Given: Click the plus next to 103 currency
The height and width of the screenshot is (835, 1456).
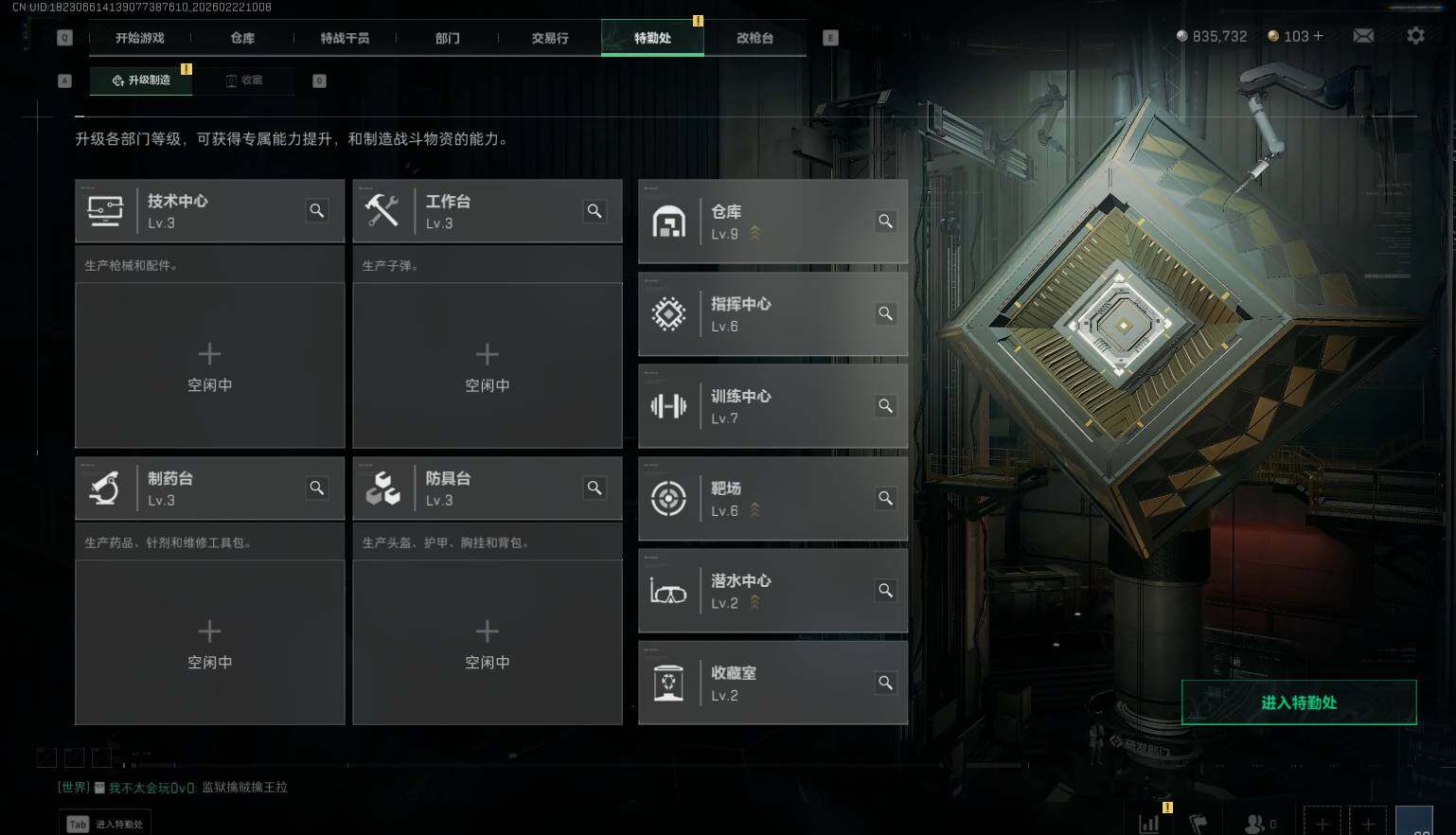Looking at the screenshot, I should (x=1319, y=36).
